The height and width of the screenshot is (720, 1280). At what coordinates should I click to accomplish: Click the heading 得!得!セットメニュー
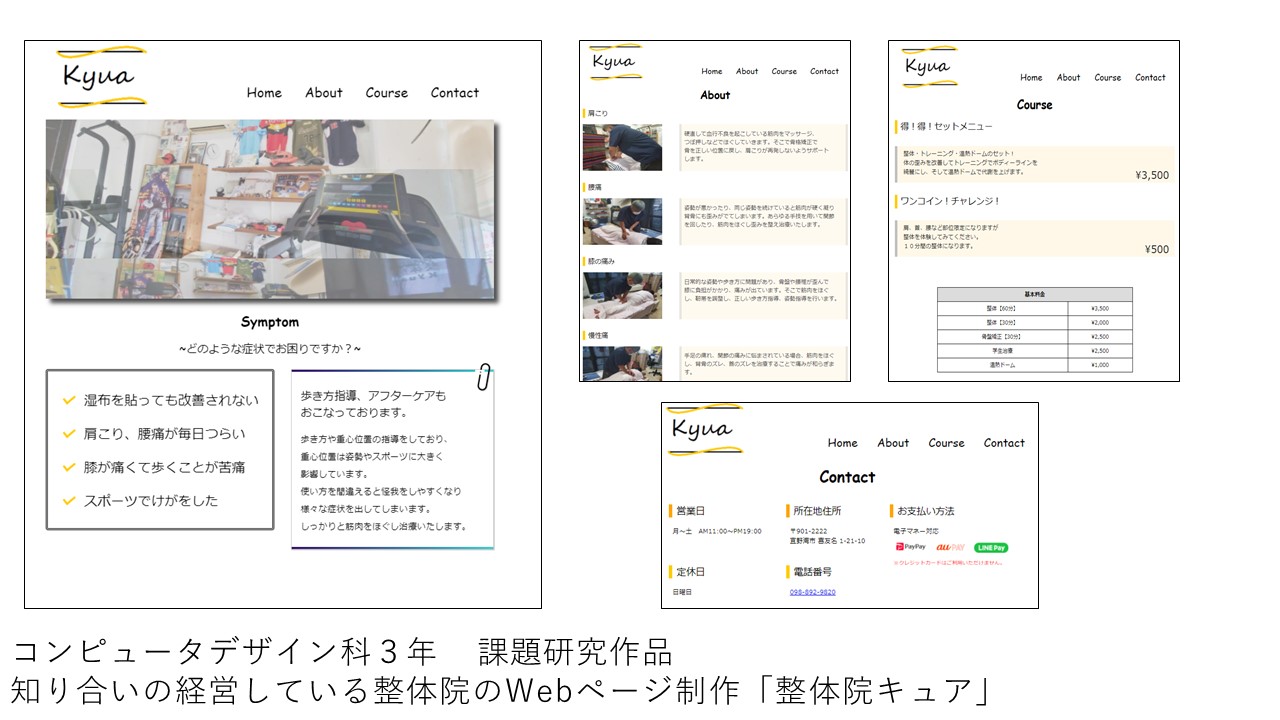click(x=947, y=127)
